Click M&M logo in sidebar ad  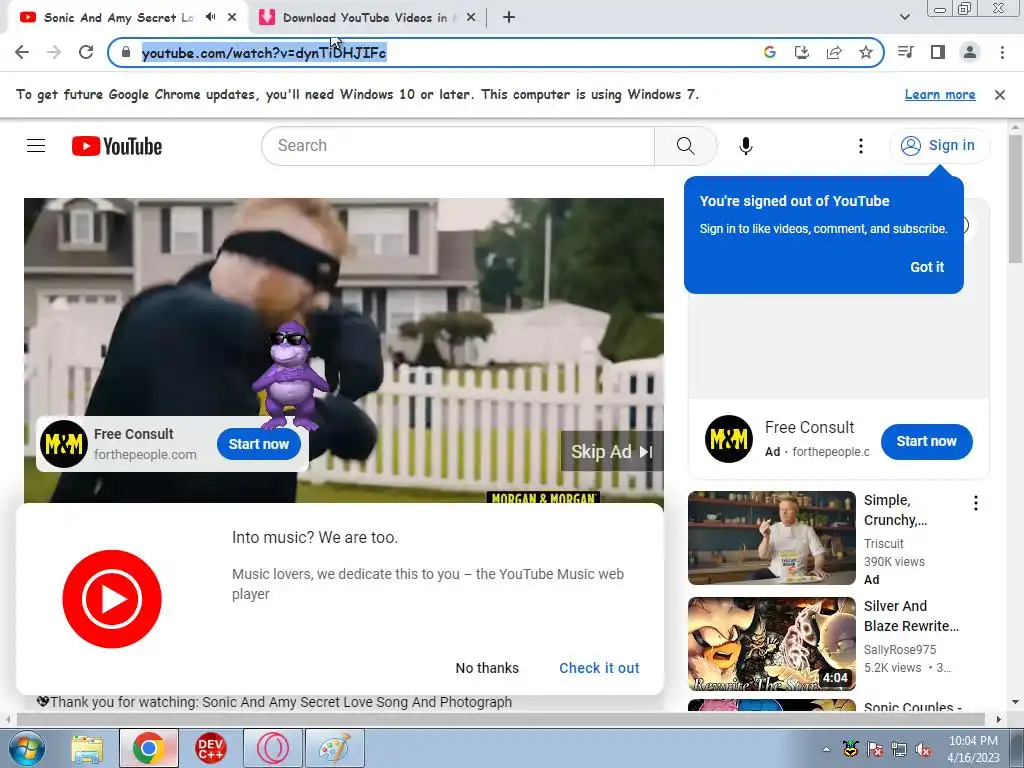729,439
